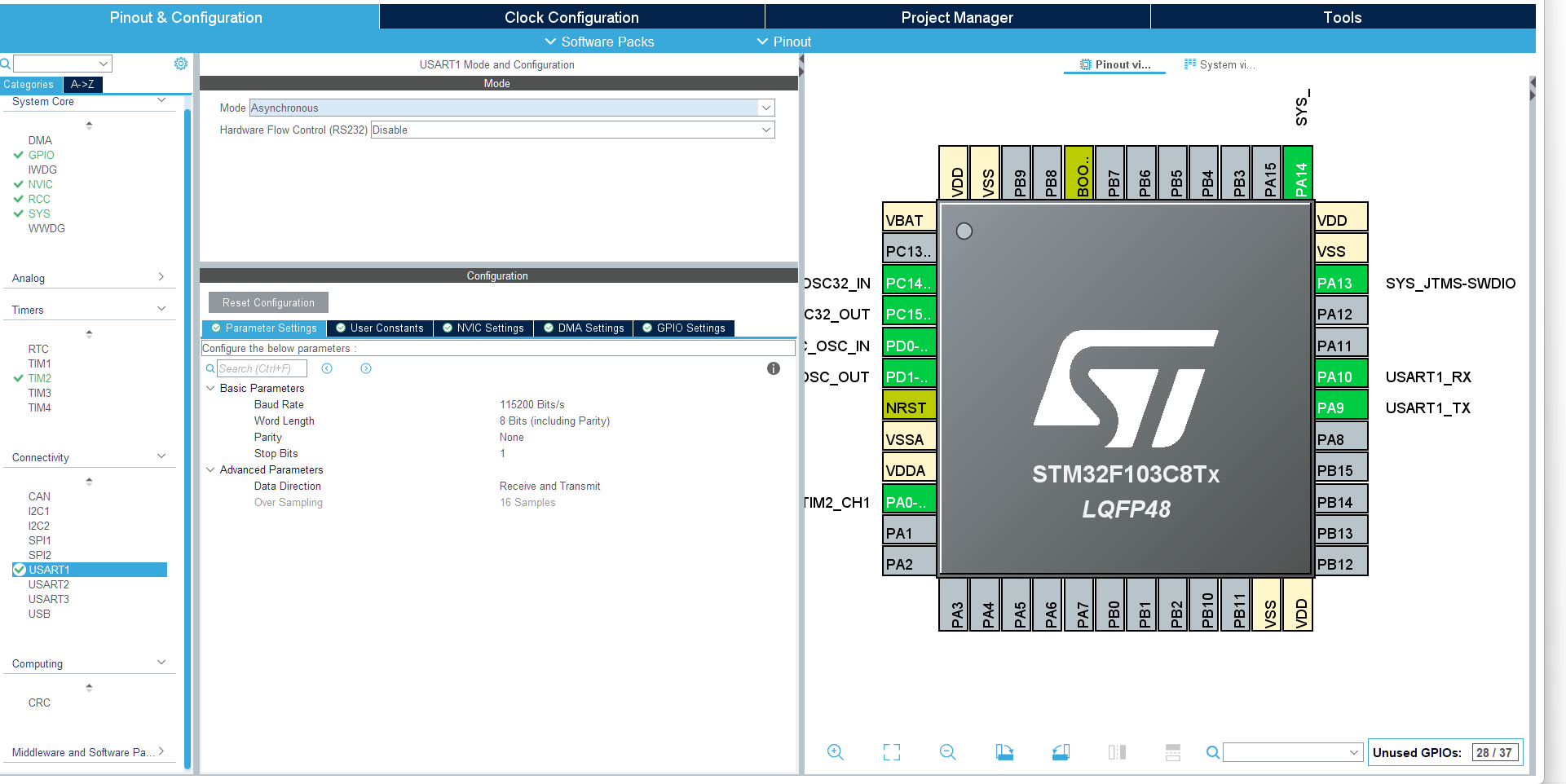This screenshot has width=1566, height=784.
Task: Rotate chip clockwise icon
Action: [x=1004, y=752]
